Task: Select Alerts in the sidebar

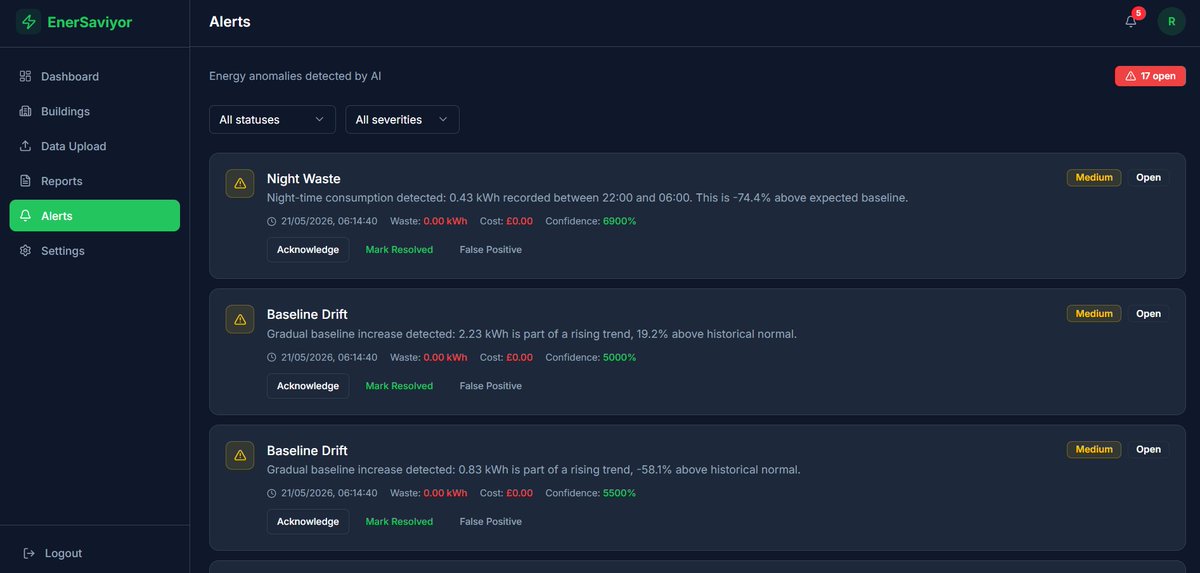Action: click(95, 216)
